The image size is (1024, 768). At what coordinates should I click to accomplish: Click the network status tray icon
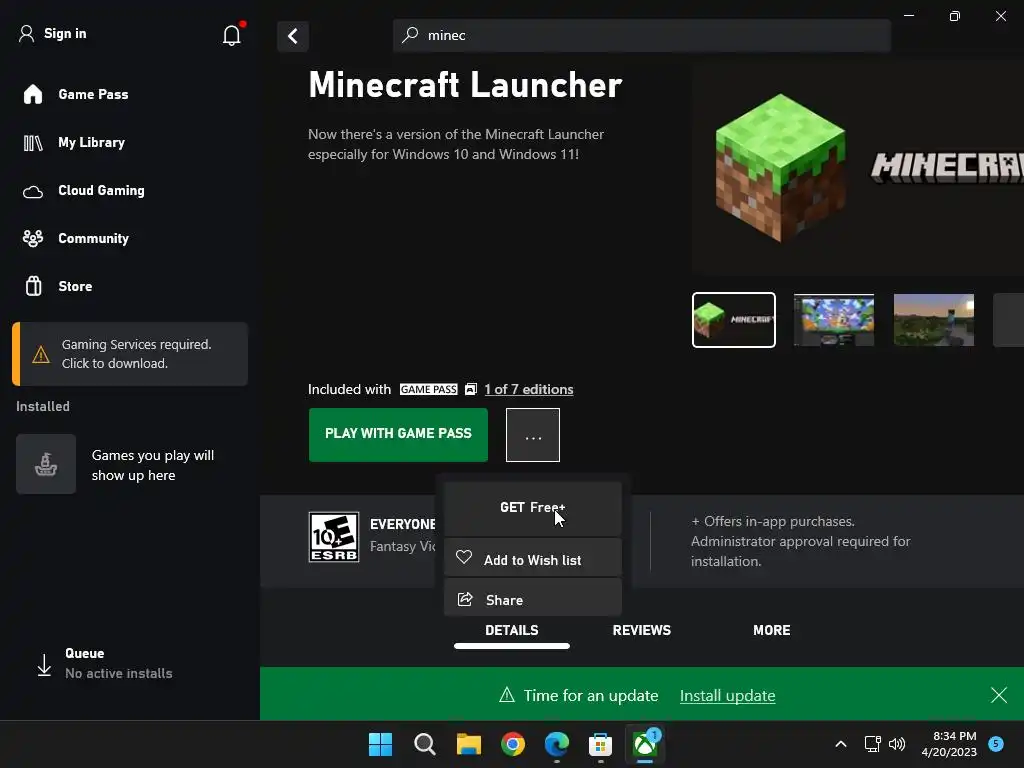pos(872,744)
